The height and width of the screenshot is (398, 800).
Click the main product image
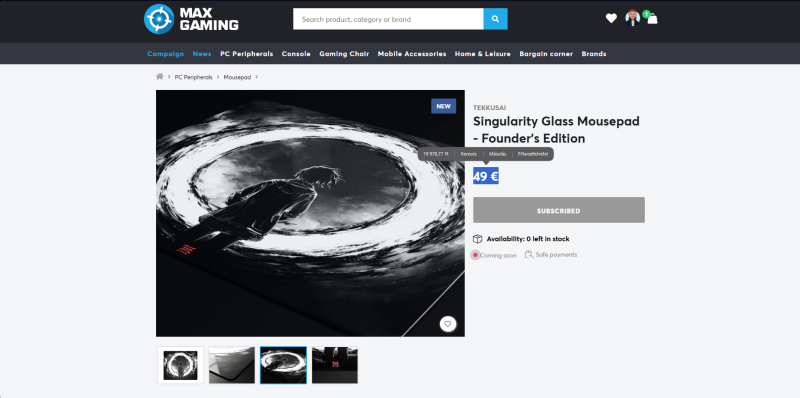coord(310,213)
